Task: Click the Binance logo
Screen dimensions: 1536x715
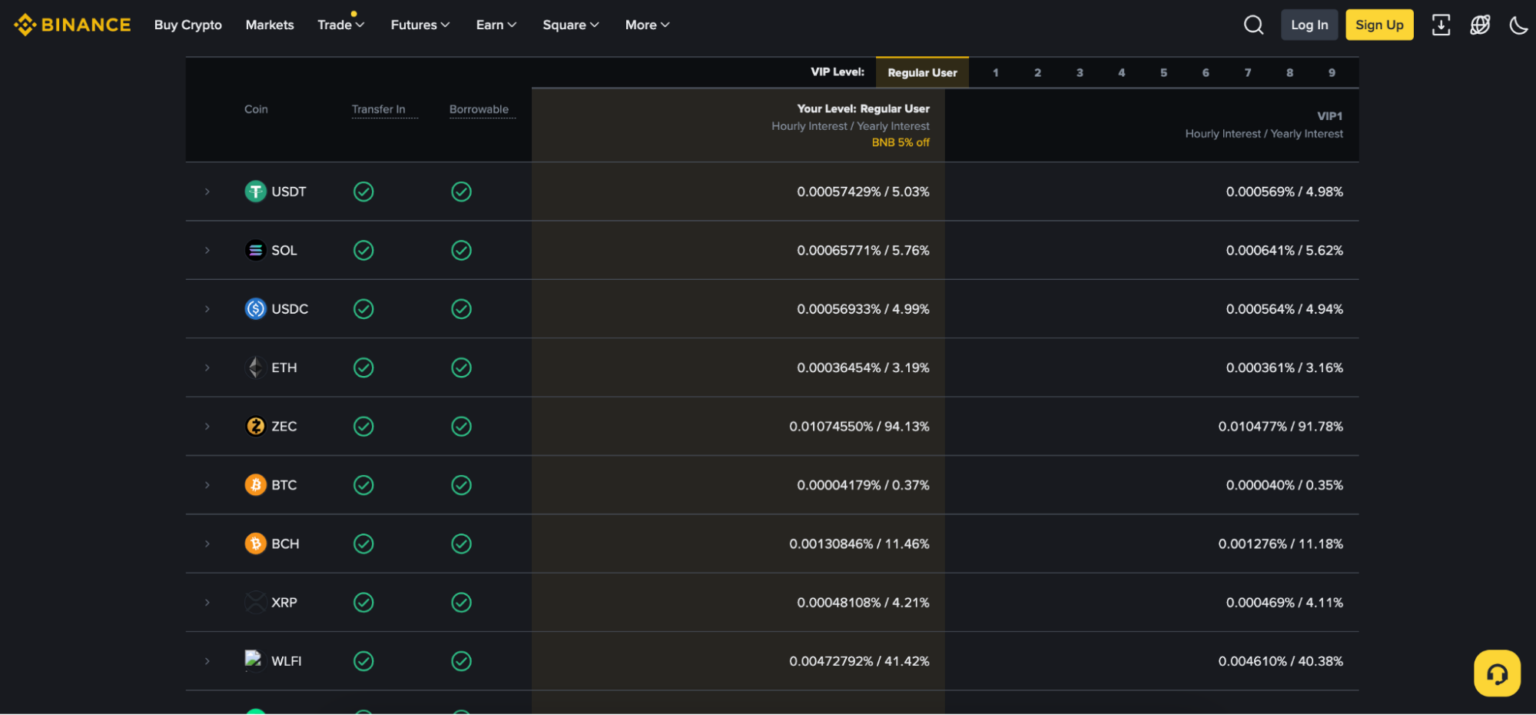Action: [x=72, y=25]
